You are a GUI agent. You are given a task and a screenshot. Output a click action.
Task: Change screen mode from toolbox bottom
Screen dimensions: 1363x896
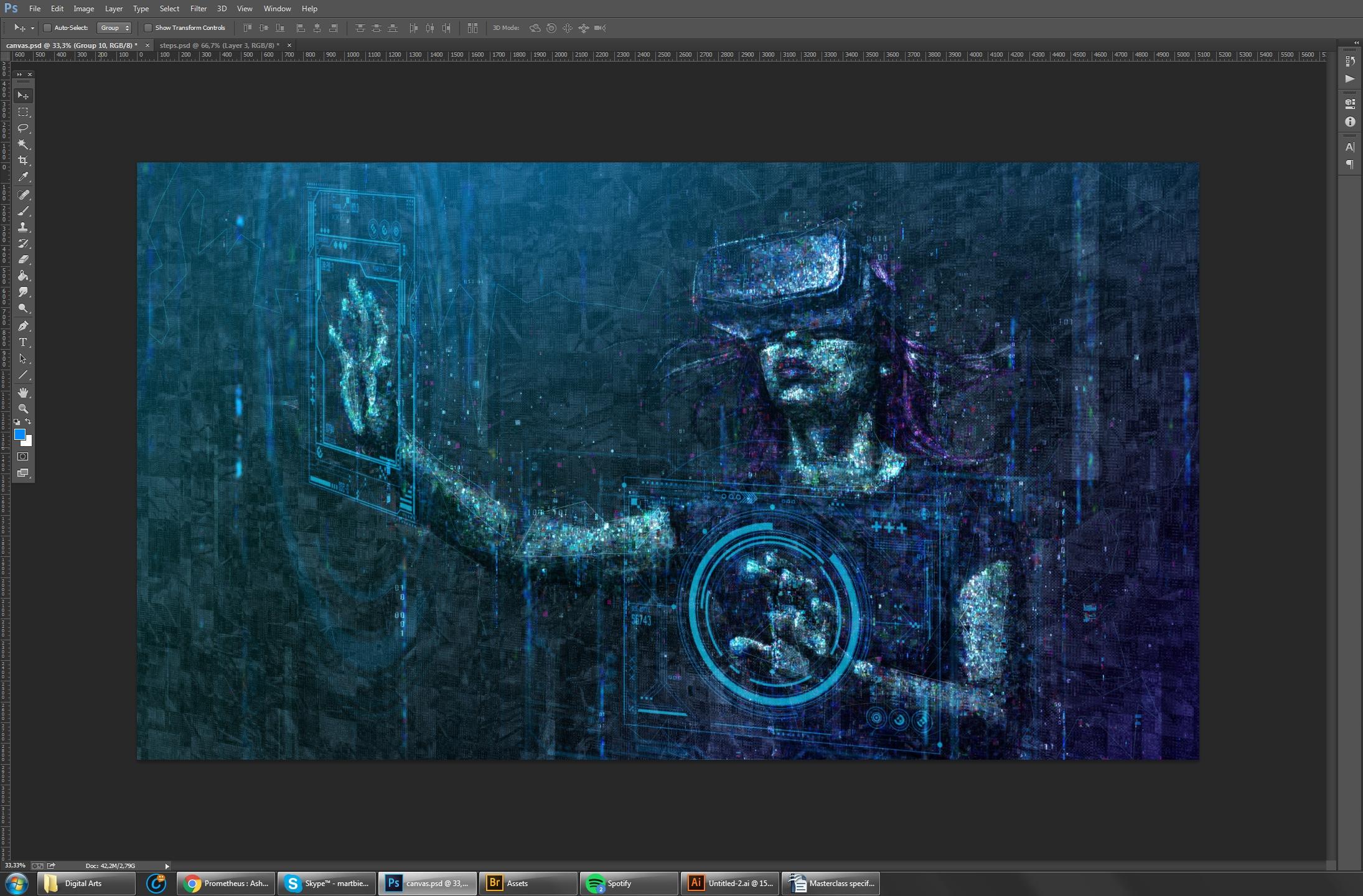coord(23,473)
